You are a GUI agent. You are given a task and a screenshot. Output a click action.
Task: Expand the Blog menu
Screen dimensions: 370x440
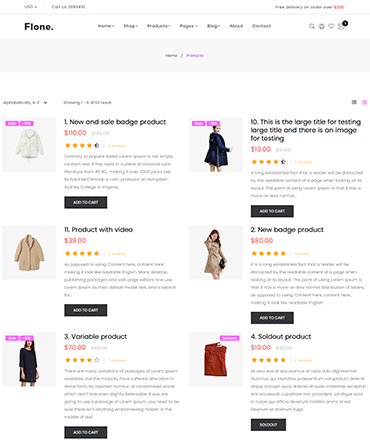tap(213, 26)
